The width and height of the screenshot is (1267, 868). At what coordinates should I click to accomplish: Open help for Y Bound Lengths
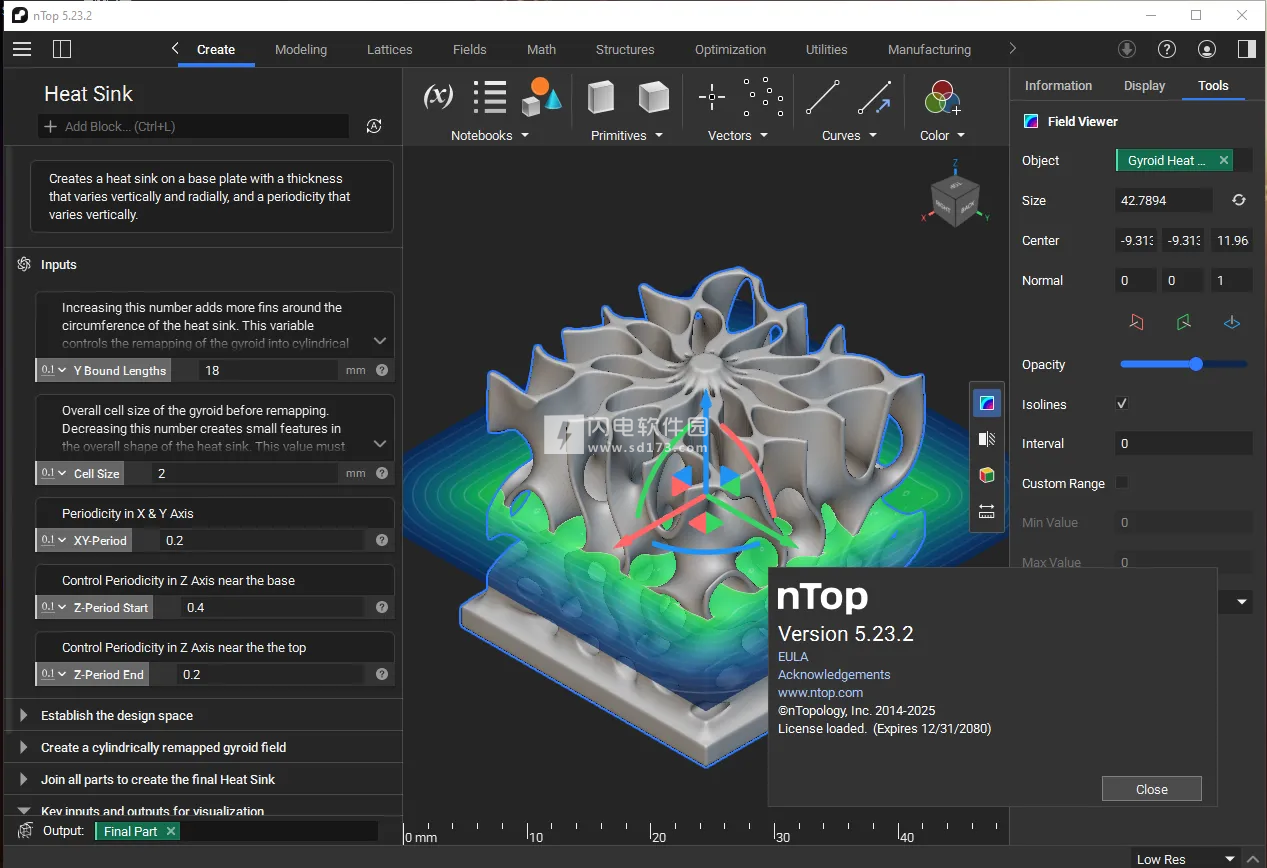(382, 370)
